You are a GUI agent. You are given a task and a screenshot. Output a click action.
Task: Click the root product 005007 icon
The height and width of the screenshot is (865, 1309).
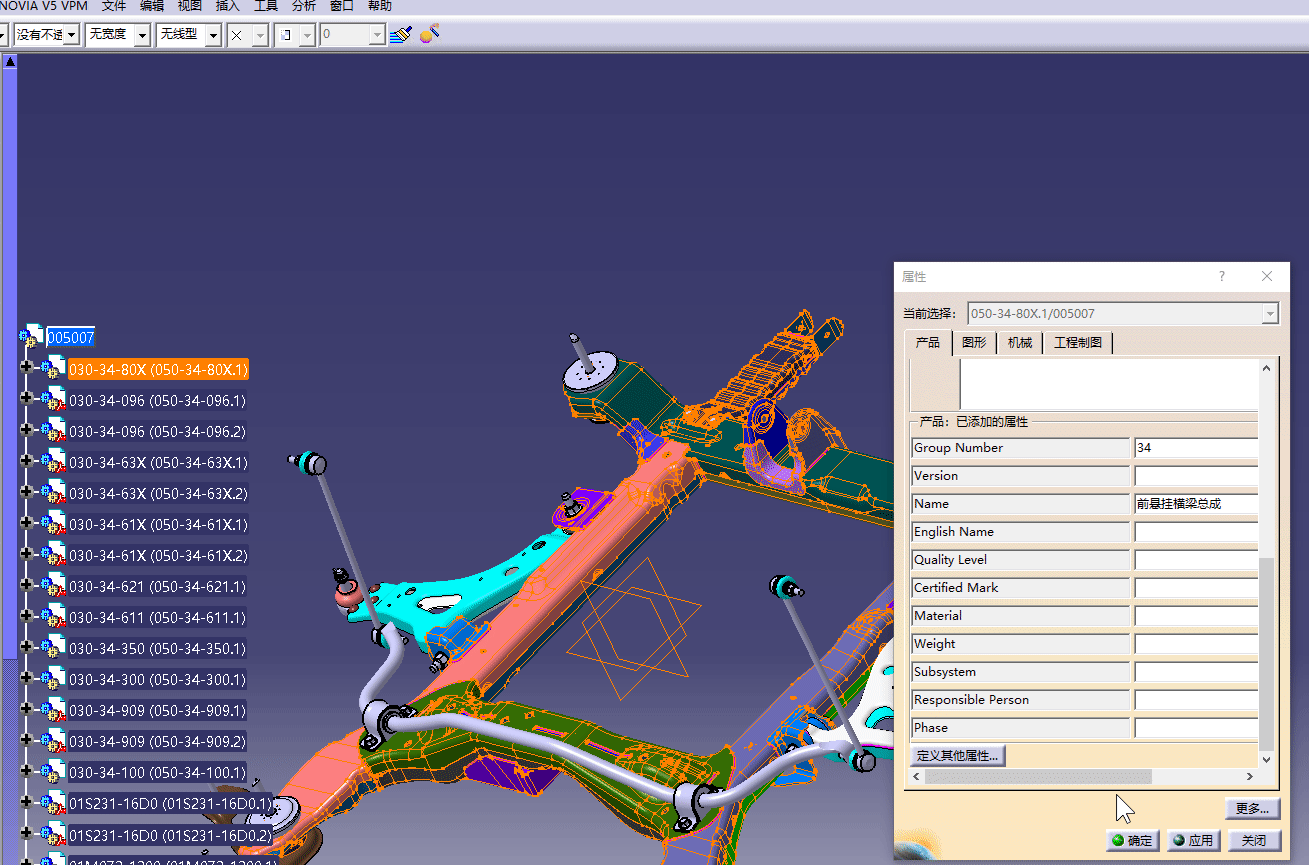32,337
